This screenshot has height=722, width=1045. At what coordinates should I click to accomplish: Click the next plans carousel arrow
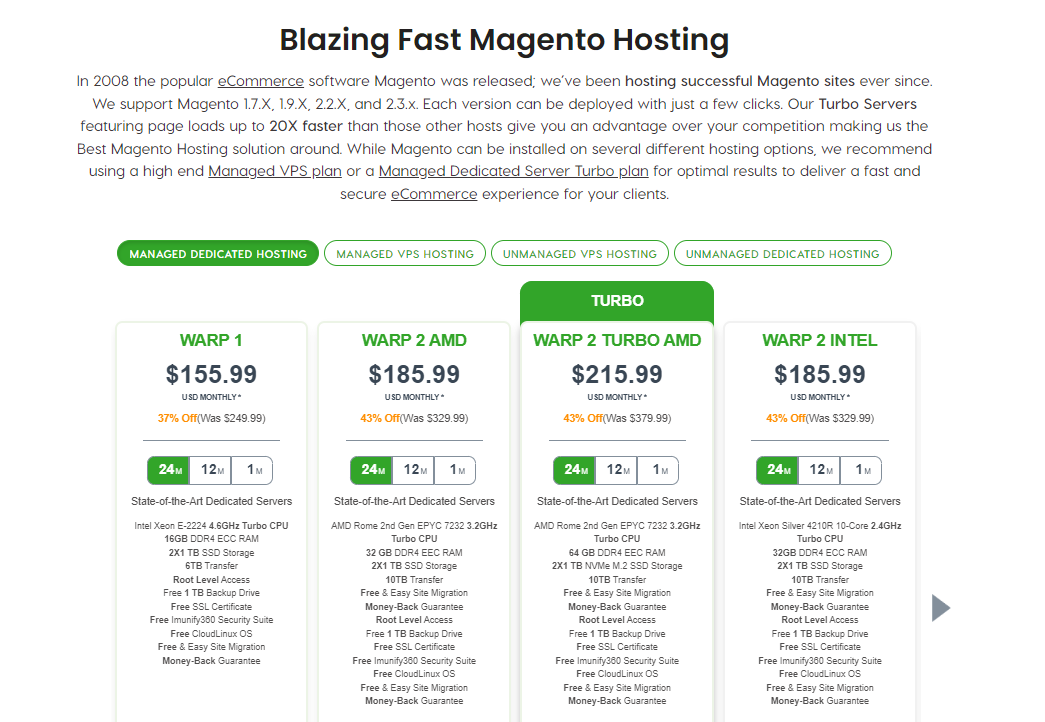pos(940,607)
